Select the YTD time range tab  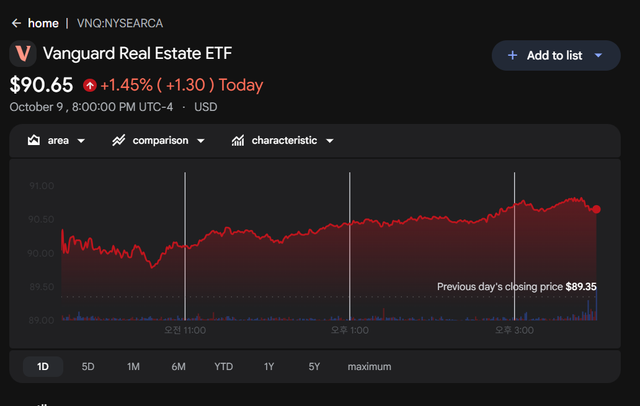224,366
